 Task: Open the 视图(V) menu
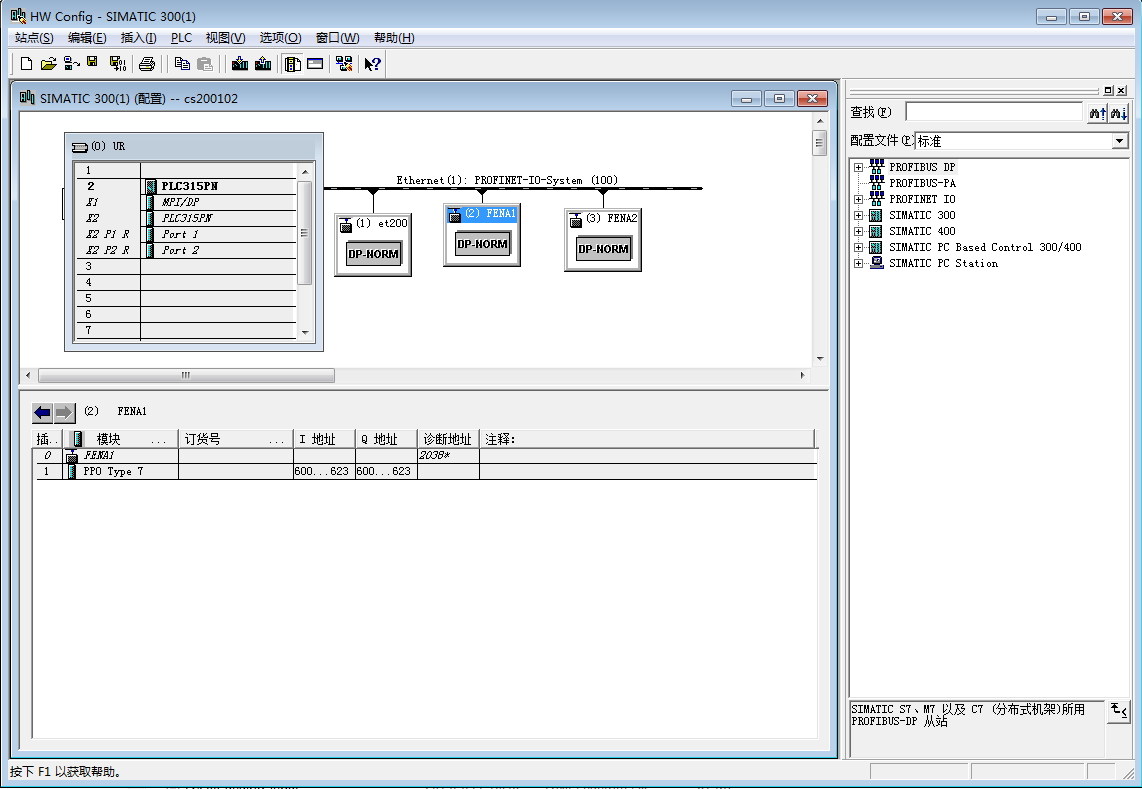pyautogui.click(x=225, y=38)
